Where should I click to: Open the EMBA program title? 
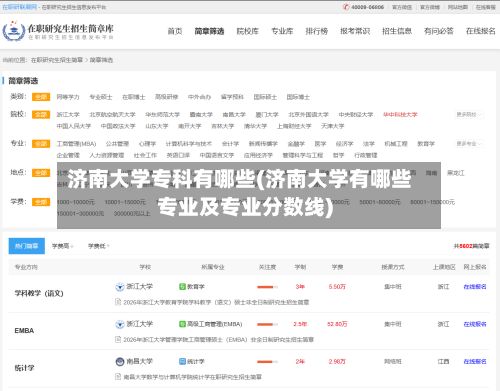click(x=24, y=331)
